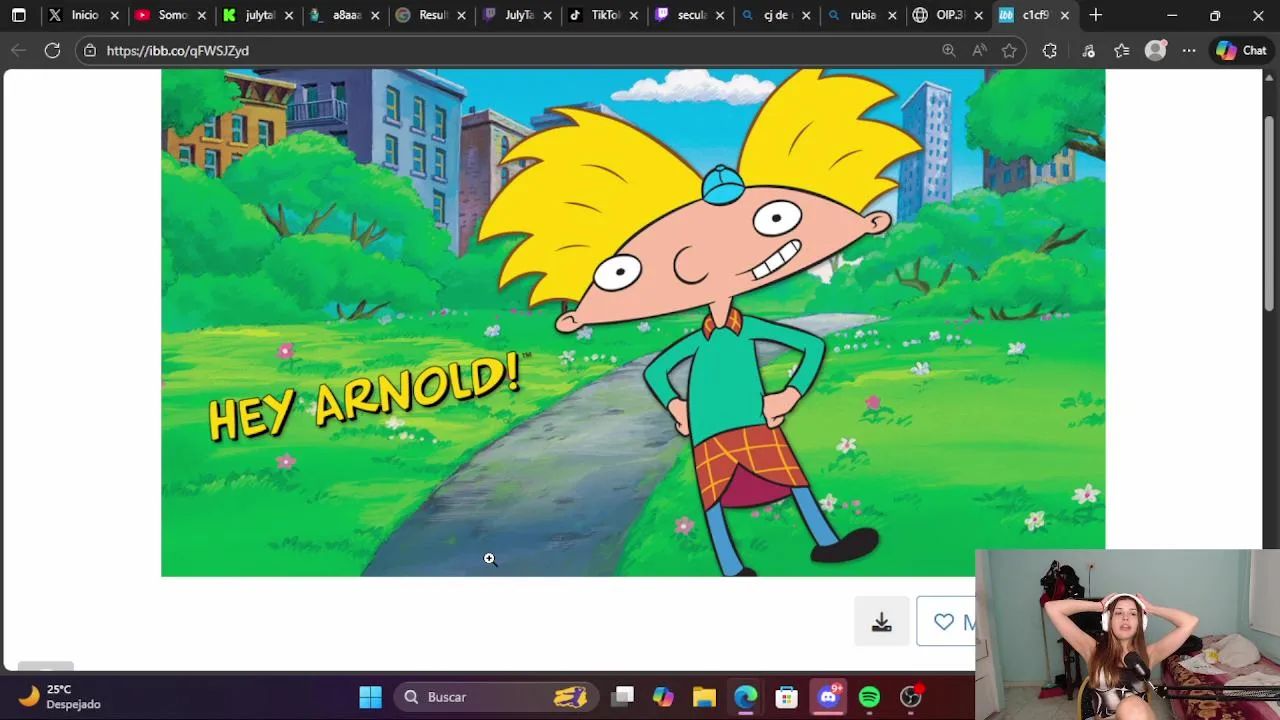Add this page to favorites star
Screen dimensions: 1280x720
pyautogui.click(x=1009, y=50)
